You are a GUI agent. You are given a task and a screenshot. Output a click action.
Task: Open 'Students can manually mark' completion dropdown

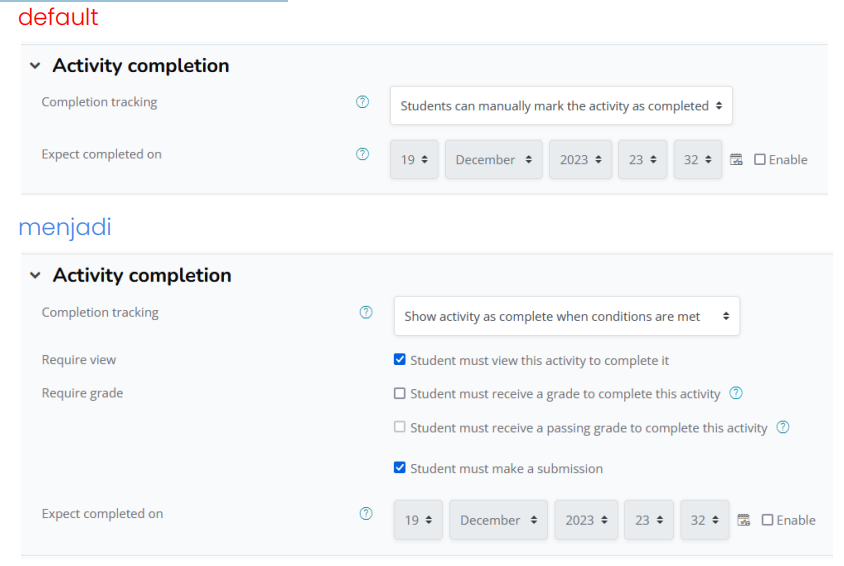pos(561,105)
